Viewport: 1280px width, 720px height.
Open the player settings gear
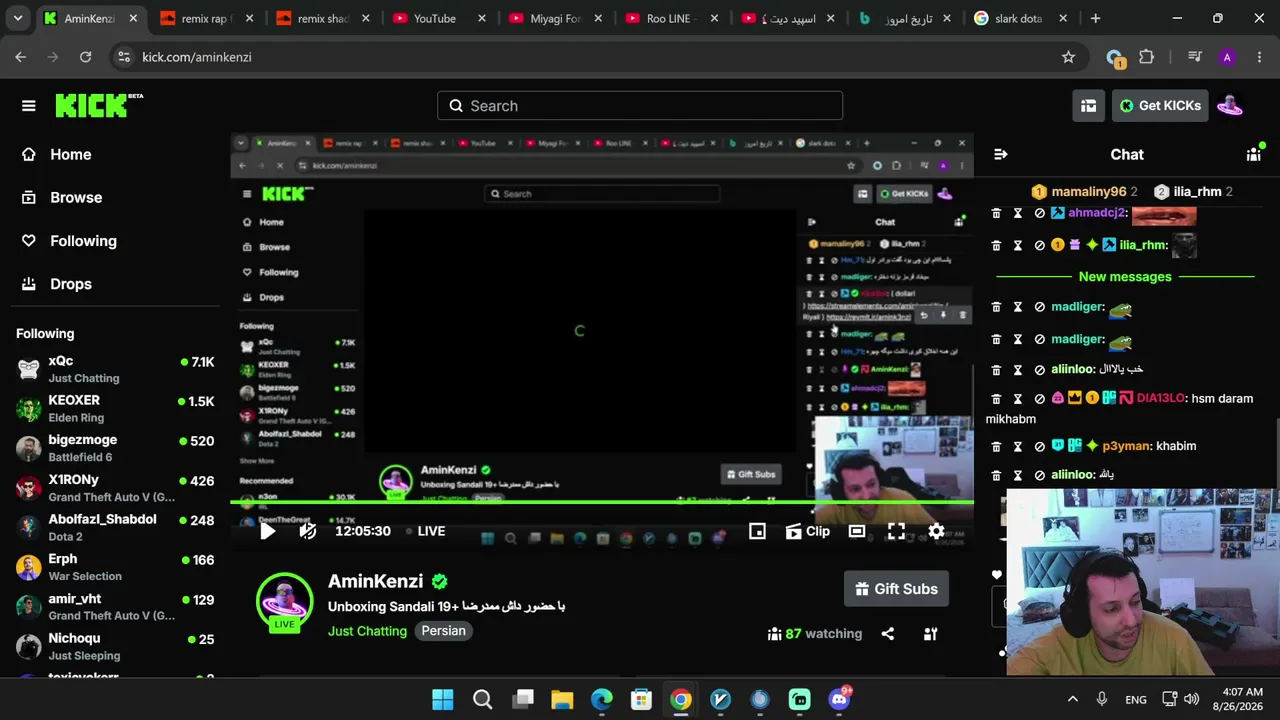(x=936, y=531)
